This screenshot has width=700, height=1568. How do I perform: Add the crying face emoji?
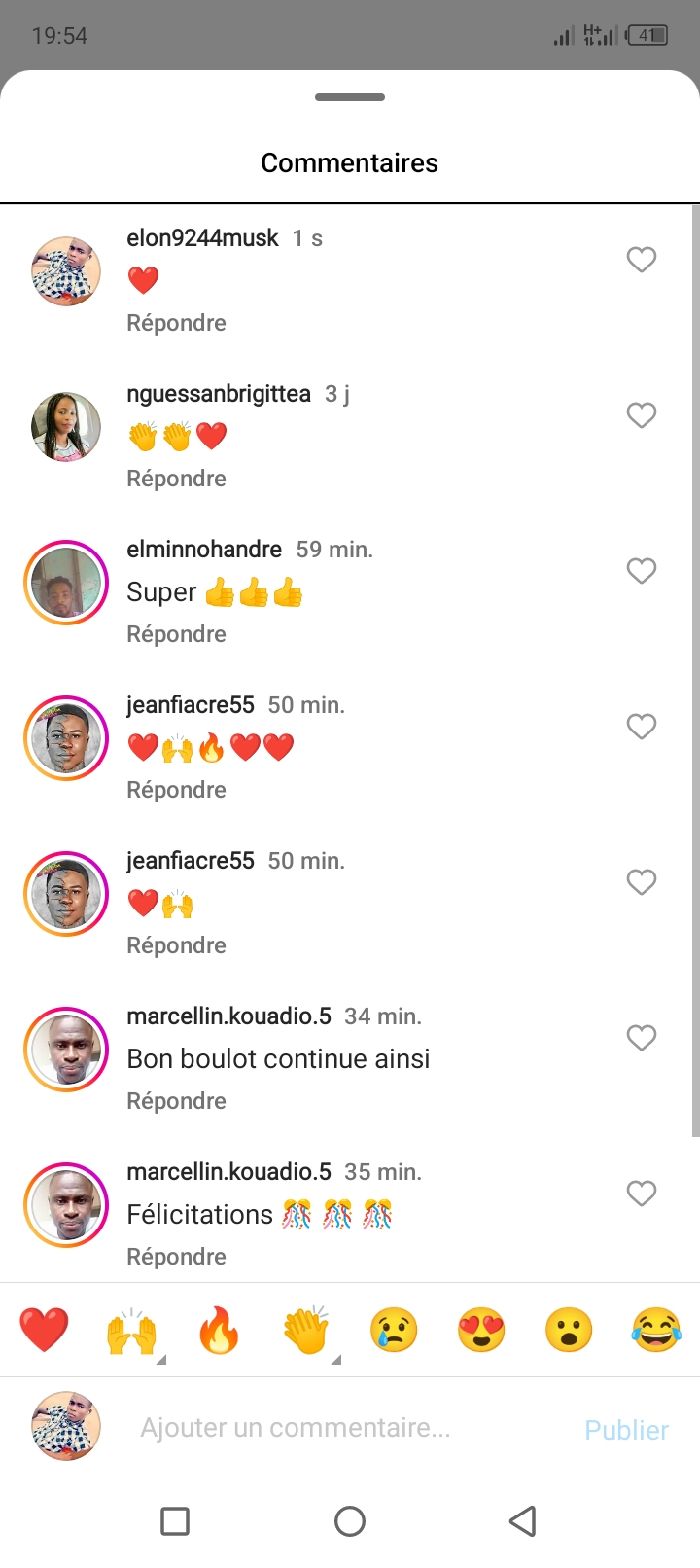[394, 1330]
